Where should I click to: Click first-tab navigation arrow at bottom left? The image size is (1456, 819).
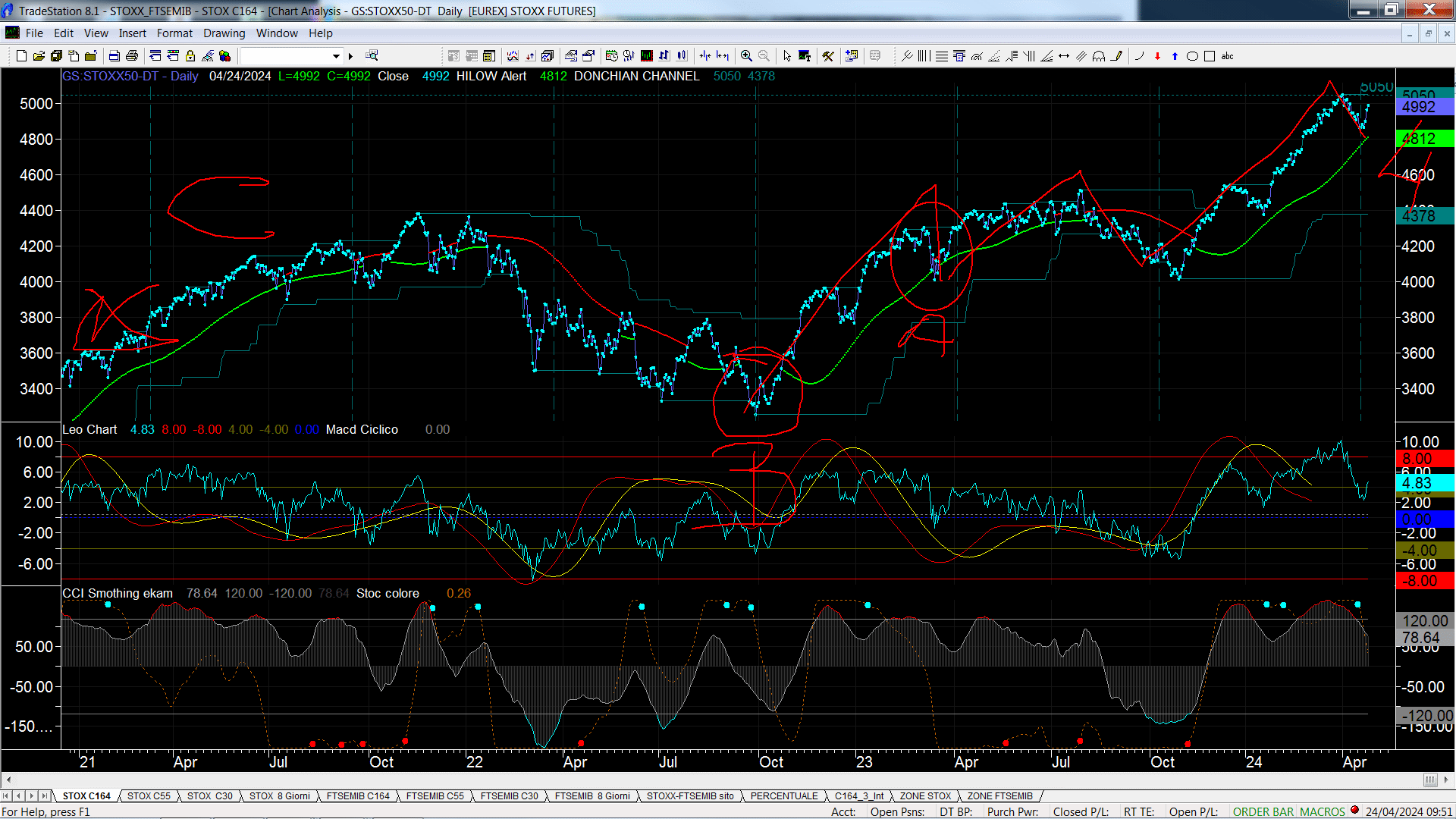(6, 795)
